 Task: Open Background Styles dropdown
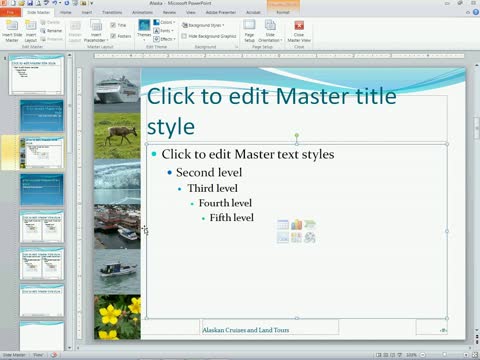click(x=203, y=25)
